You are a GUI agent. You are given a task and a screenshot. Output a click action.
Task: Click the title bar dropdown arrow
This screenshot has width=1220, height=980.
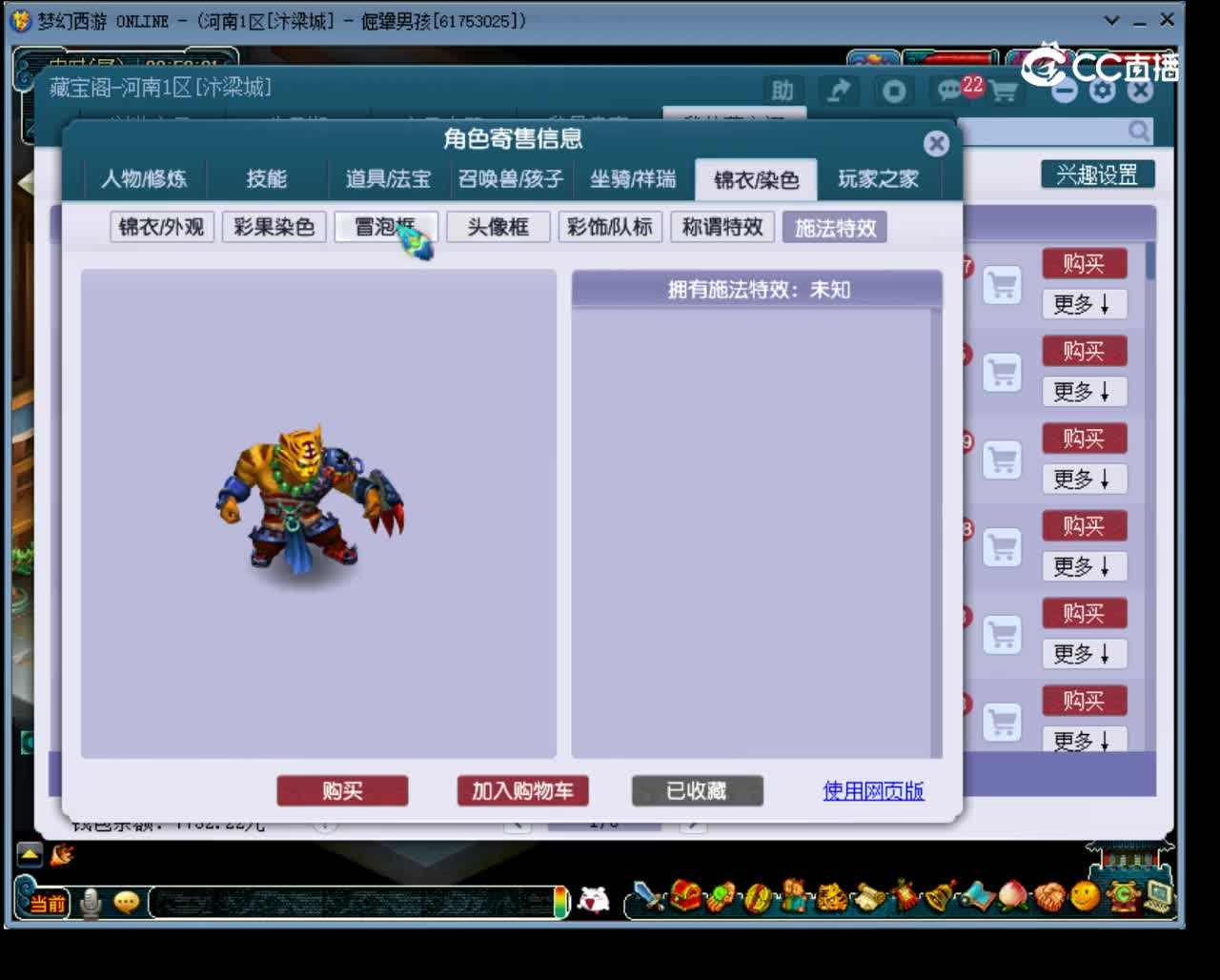pos(1112,20)
